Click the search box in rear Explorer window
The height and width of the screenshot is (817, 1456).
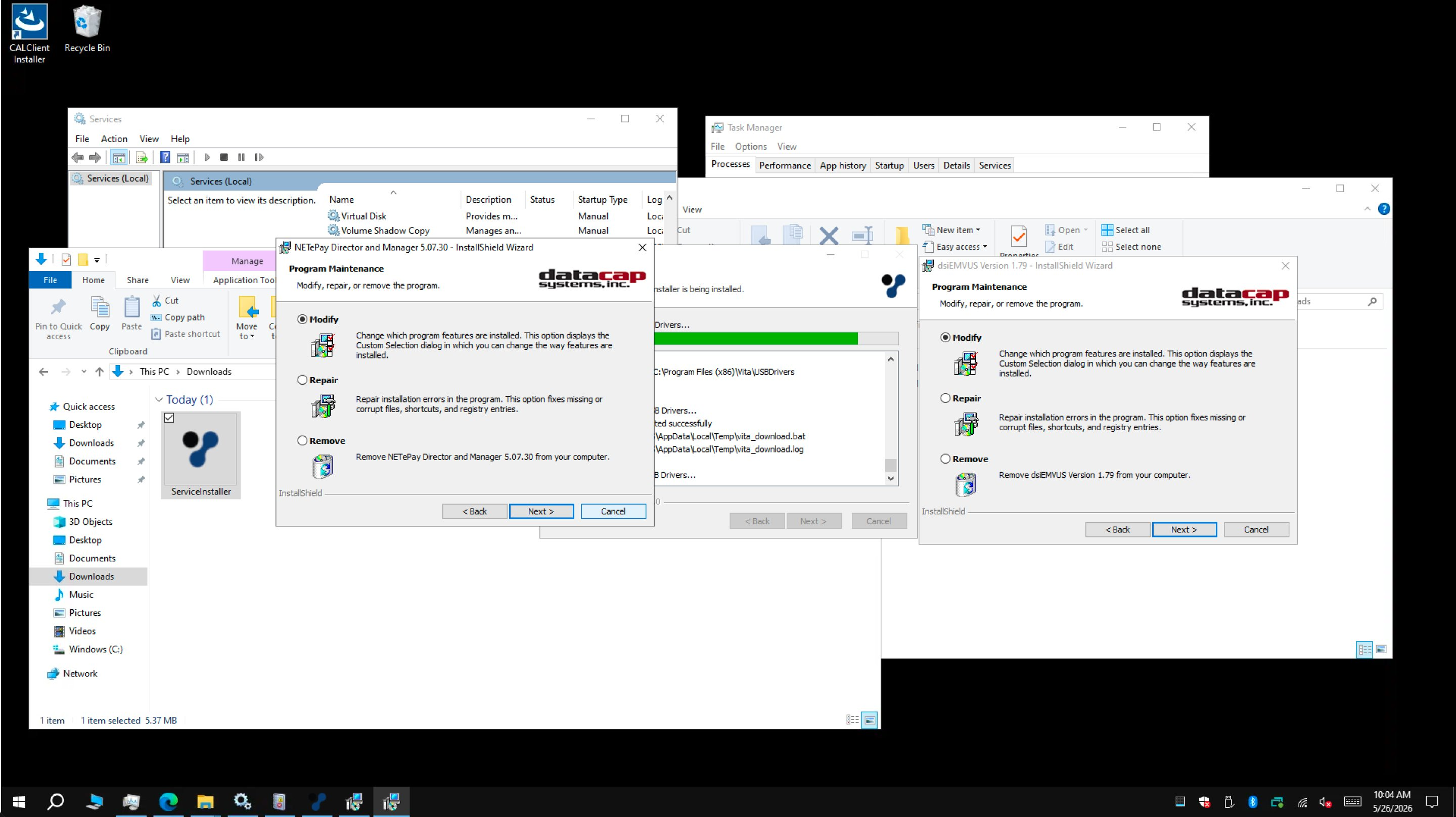point(1340,301)
